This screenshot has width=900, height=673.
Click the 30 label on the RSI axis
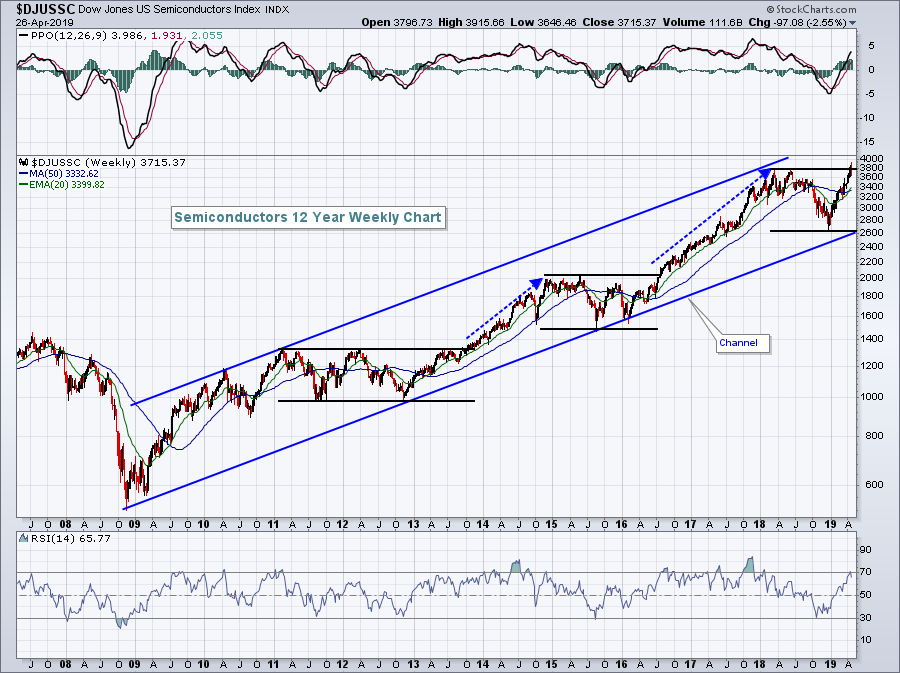pyautogui.click(x=866, y=617)
